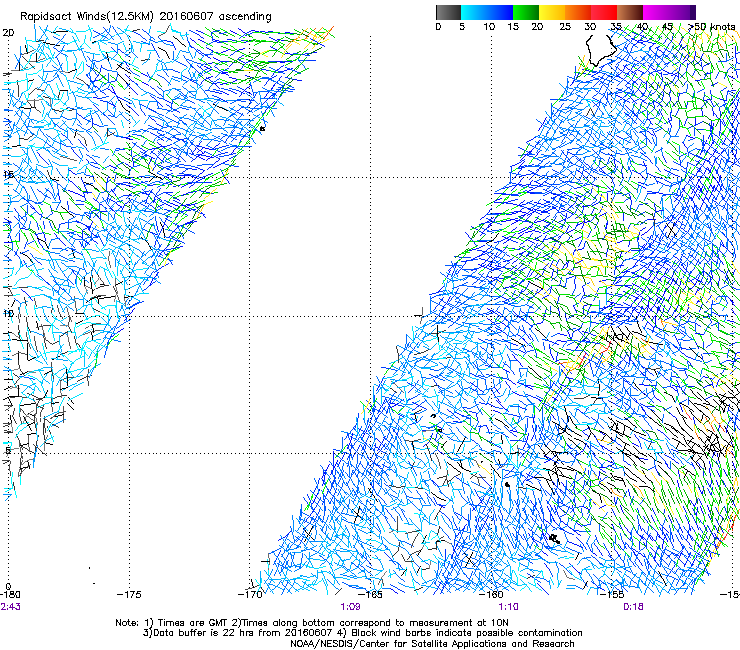Click the gray 0-5 knots legend segment
Image resolution: width=740 pixels, height=650 pixels.
pyautogui.click(x=448, y=12)
